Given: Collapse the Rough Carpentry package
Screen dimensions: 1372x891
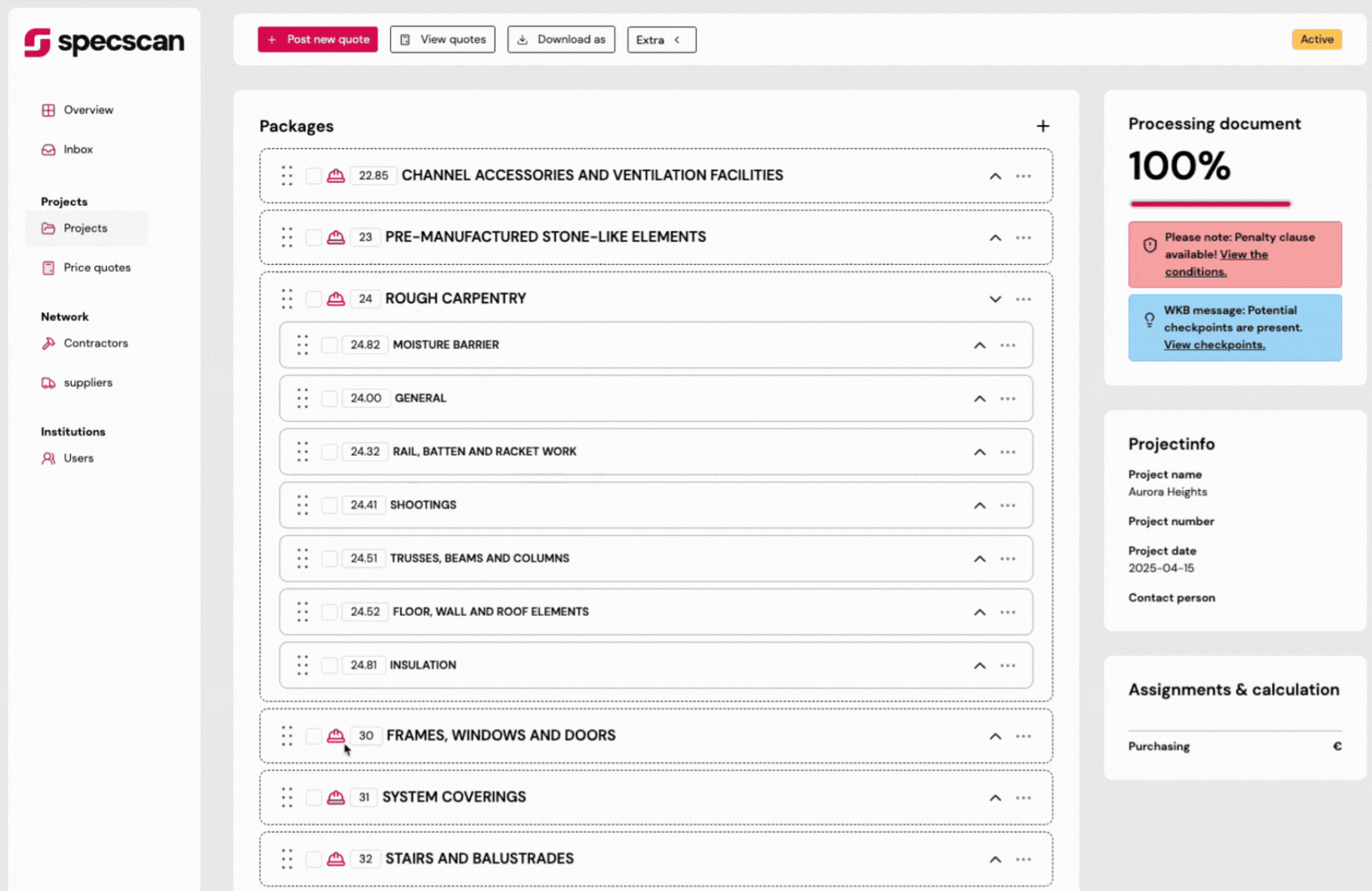Looking at the screenshot, I should tap(995, 299).
